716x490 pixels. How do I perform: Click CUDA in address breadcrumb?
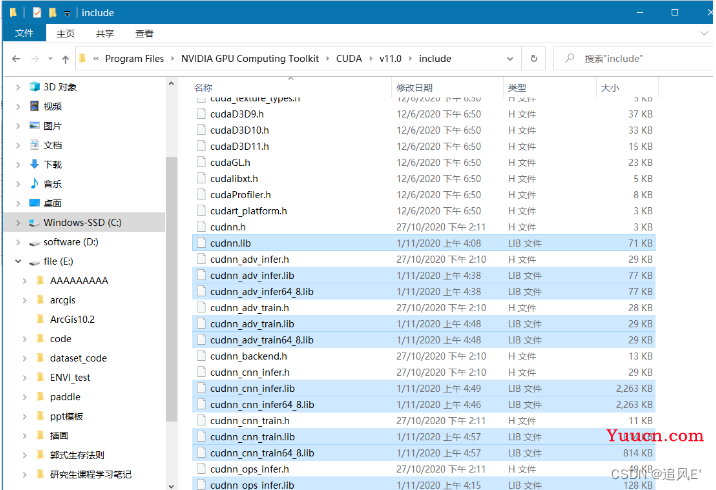349,58
